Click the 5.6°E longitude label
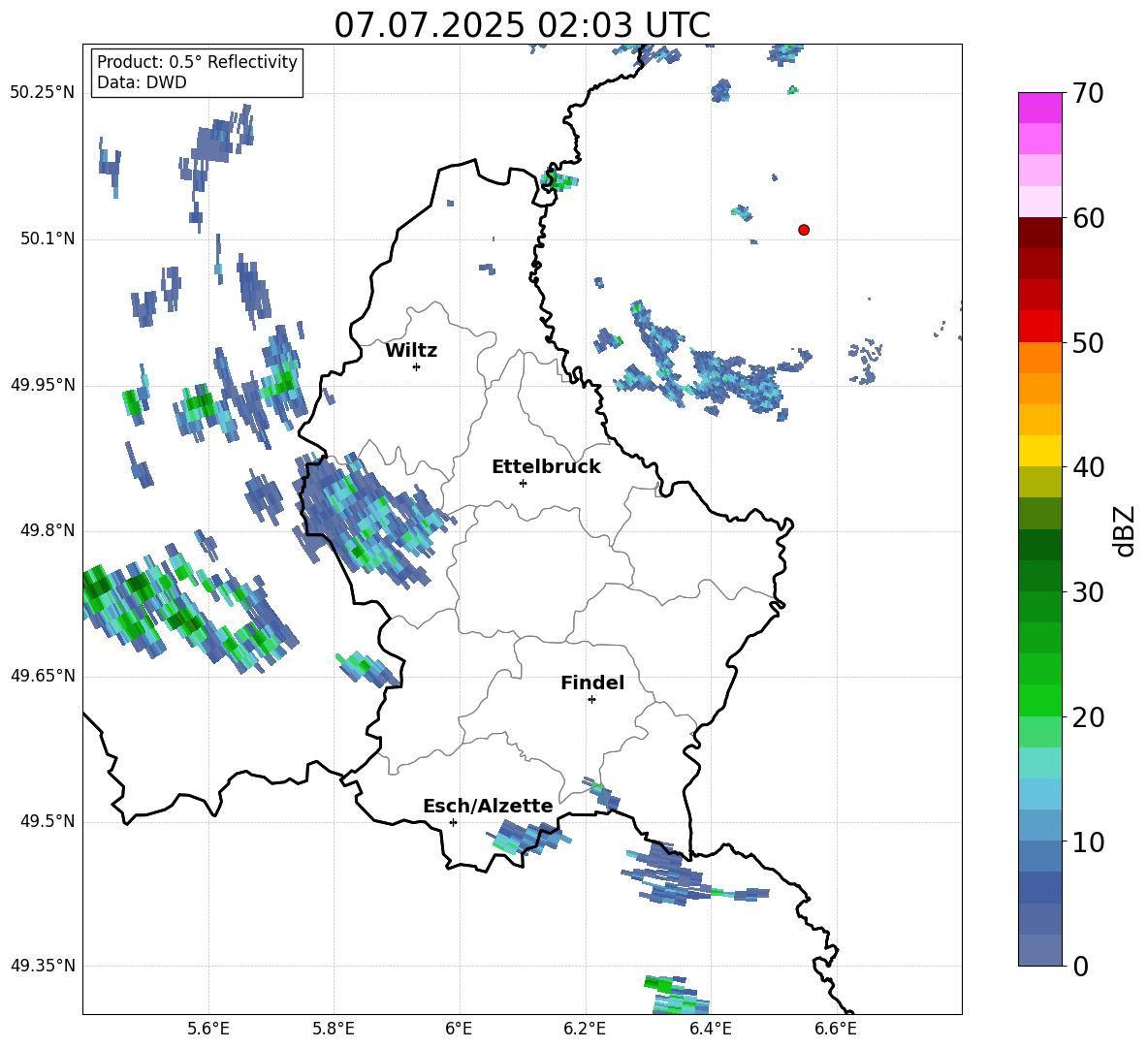The image size is (1148, 1048). coord(208,1029)
